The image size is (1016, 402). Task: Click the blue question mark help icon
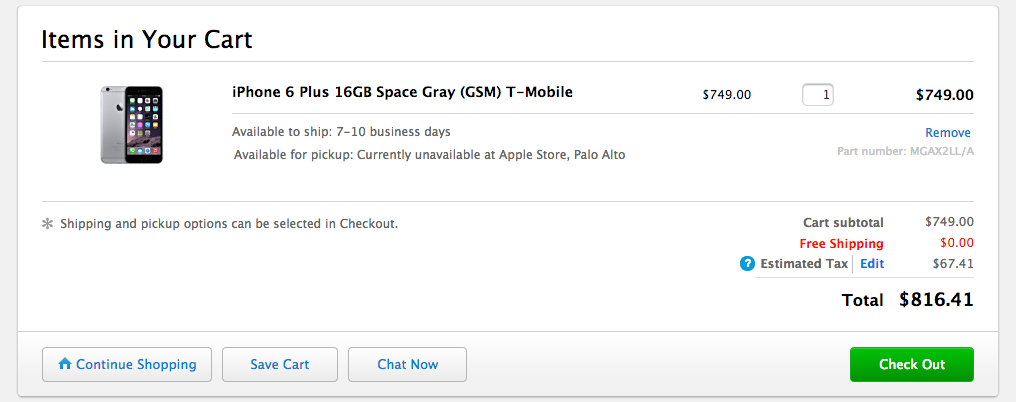tap(747, 264)
